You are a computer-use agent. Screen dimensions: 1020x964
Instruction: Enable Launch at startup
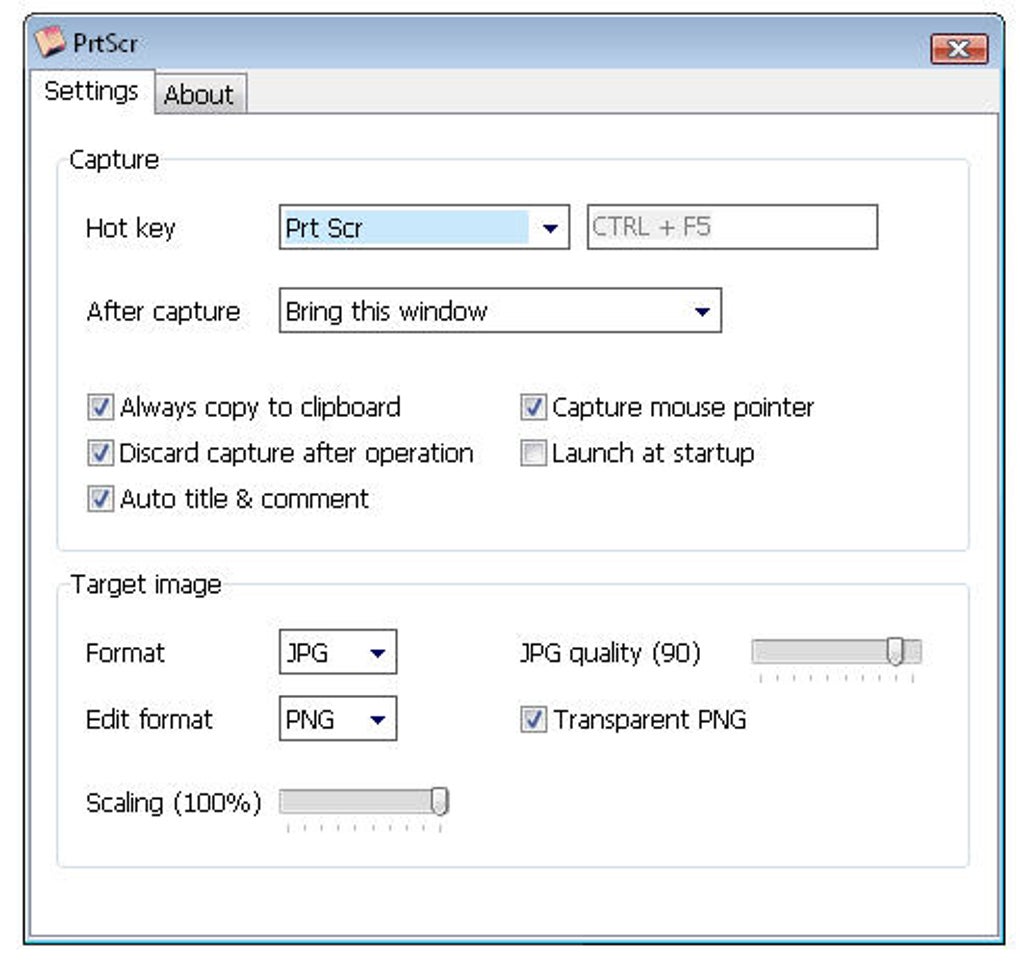coord(533,453)
